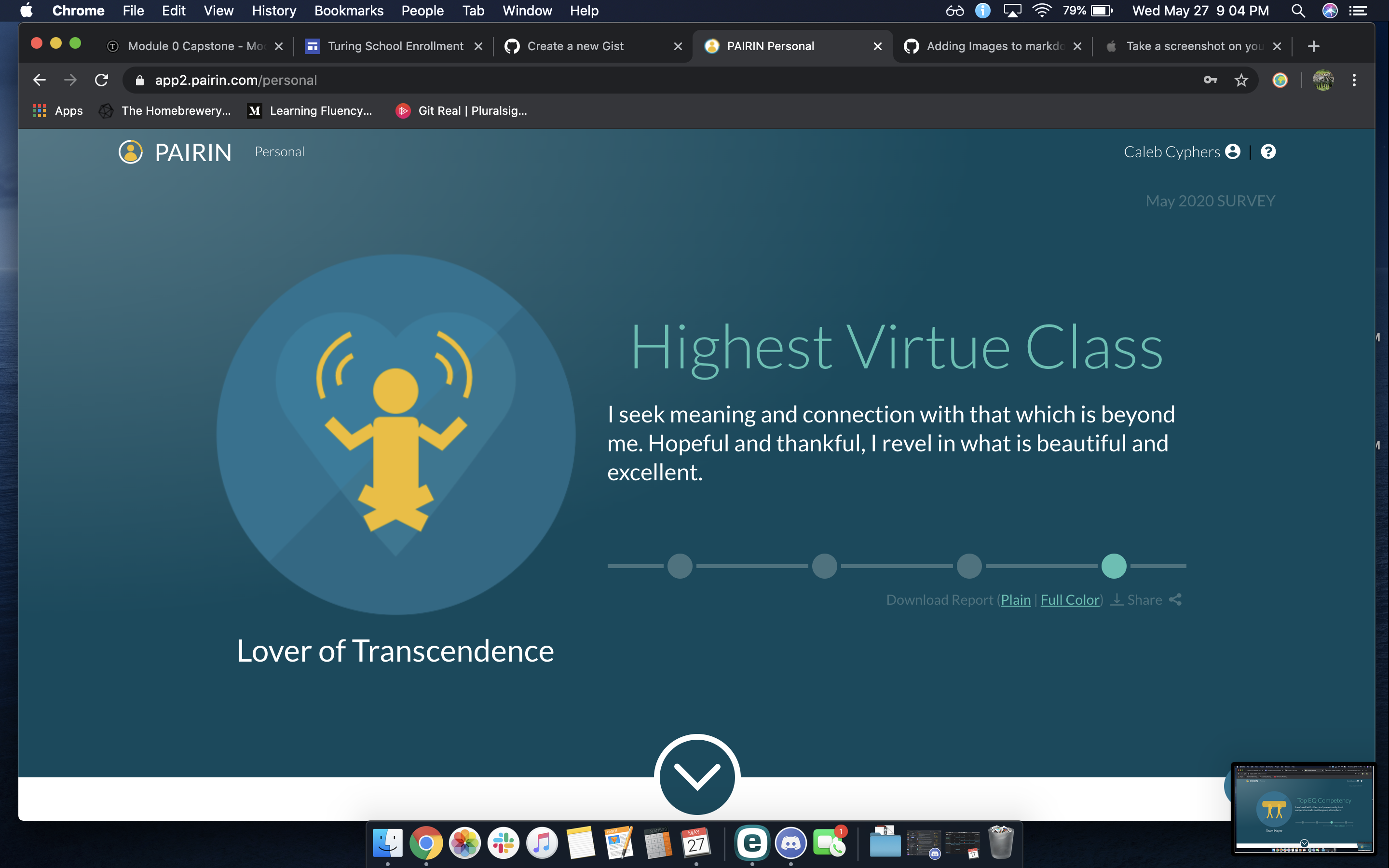Click the saved password key icon

coord(1210,81)
